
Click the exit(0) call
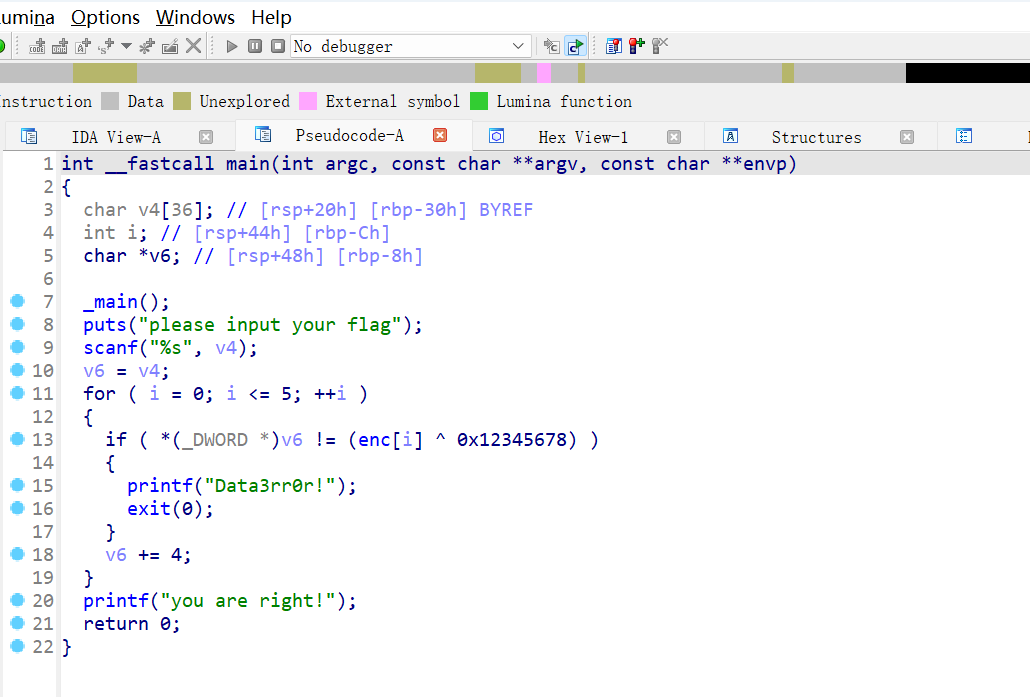click(x=170, y=508)
